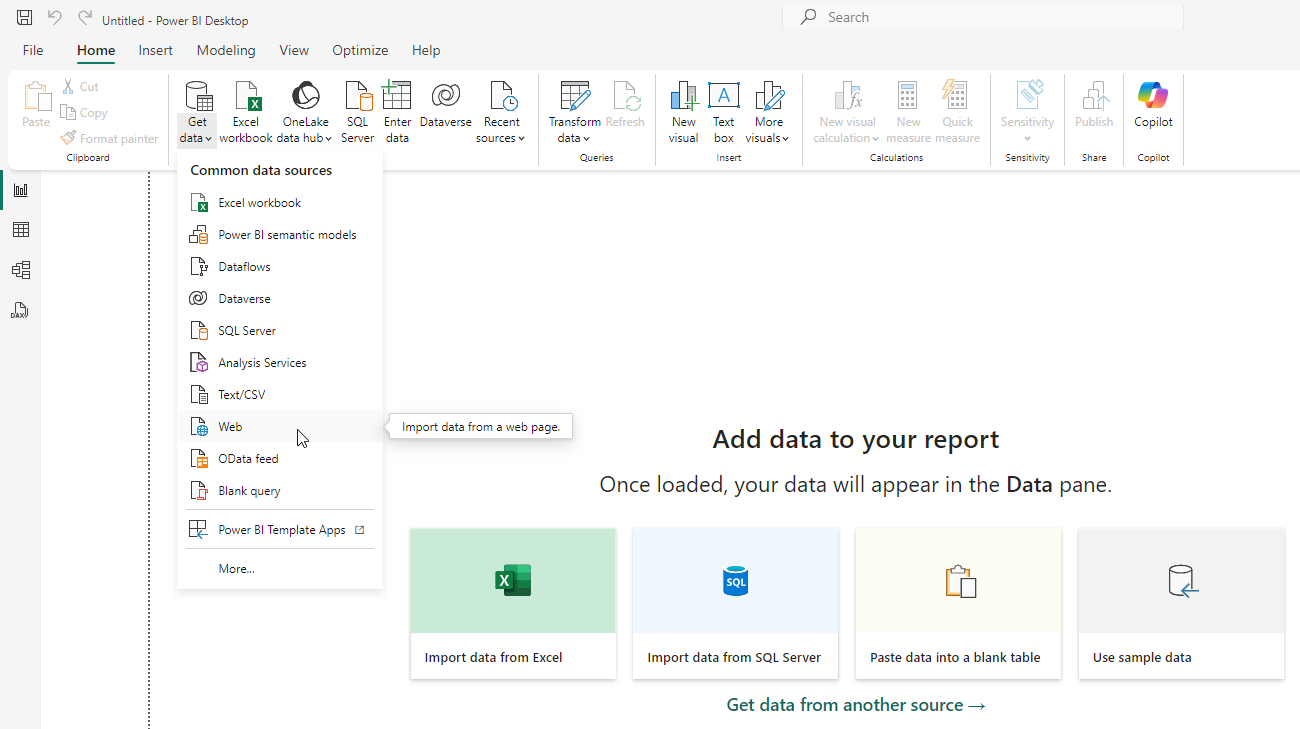Switch to the Insert ribbon tab
Screen dimensions: 1300x729
pos(155,50)
